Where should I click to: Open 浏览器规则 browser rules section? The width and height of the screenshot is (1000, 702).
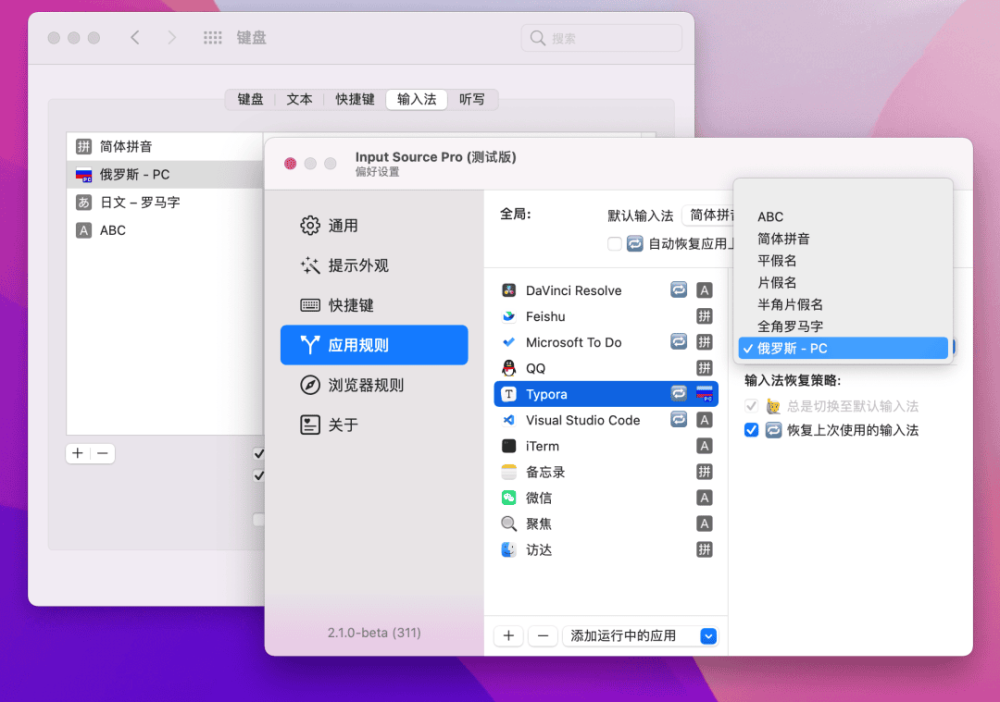coord(374,385)
